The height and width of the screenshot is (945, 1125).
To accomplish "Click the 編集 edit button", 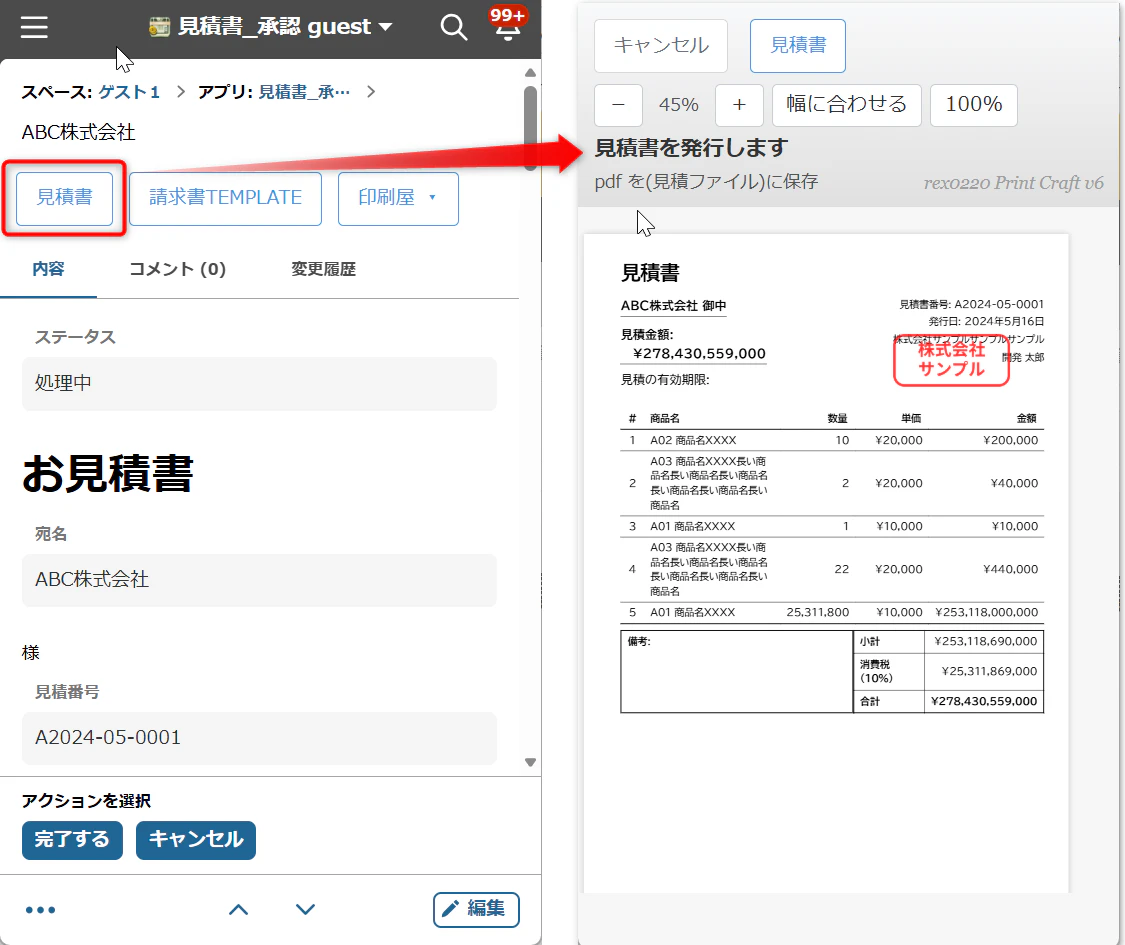I will click(x=476, y=909).
